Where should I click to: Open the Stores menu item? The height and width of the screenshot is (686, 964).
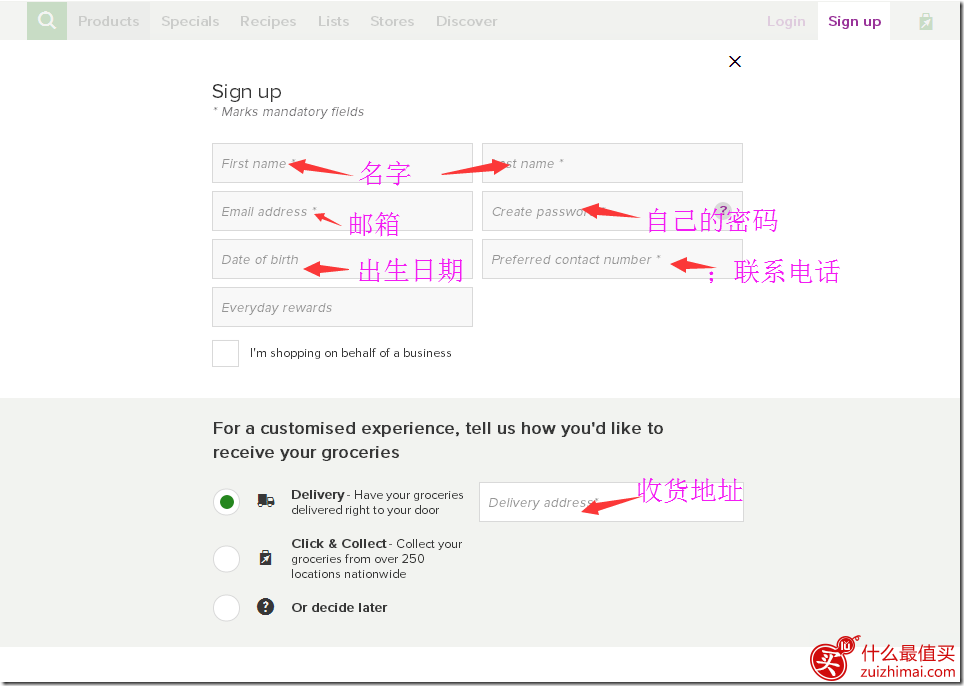click(392, 21)
